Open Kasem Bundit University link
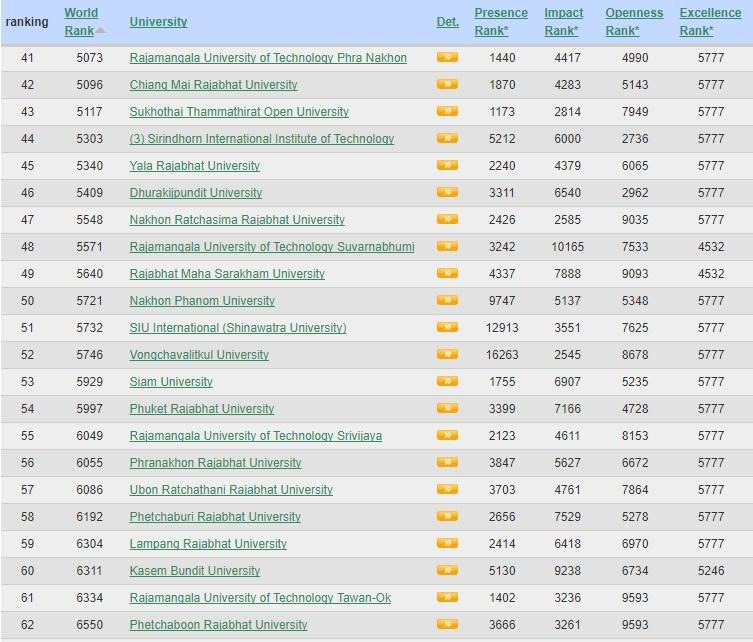The width and height of the screenshot is (753, 642). point(194,570)
